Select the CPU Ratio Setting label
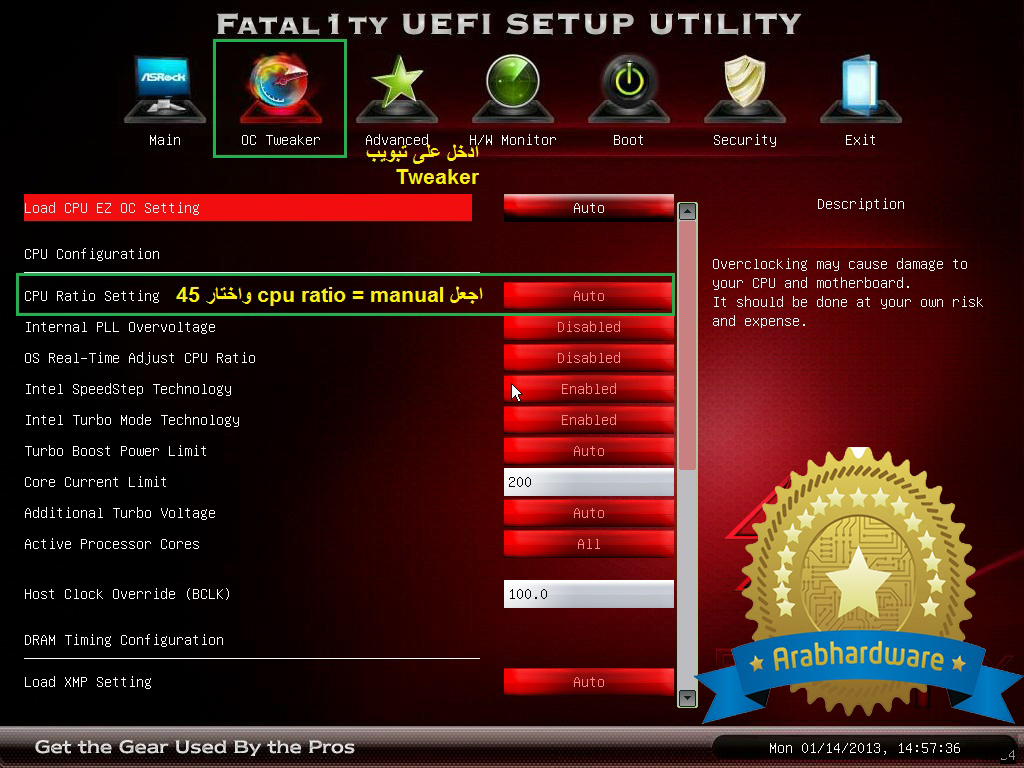The image size is (1024, 768). pos(91,296)
